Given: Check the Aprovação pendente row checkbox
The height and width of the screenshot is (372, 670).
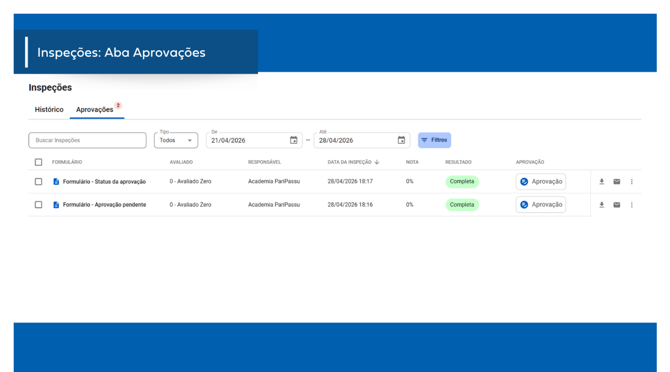Looking at the screenshot, I should [38, 205].
